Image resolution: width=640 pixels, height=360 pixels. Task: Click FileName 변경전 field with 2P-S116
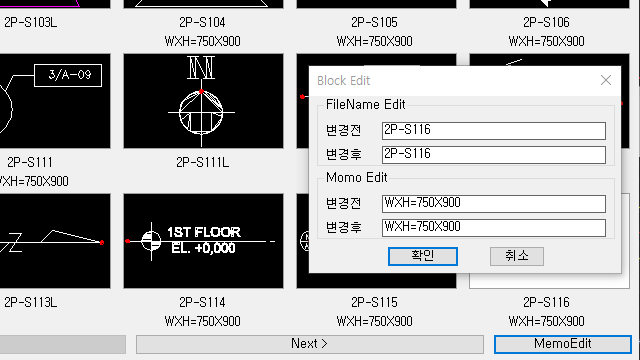pos(493,131)
